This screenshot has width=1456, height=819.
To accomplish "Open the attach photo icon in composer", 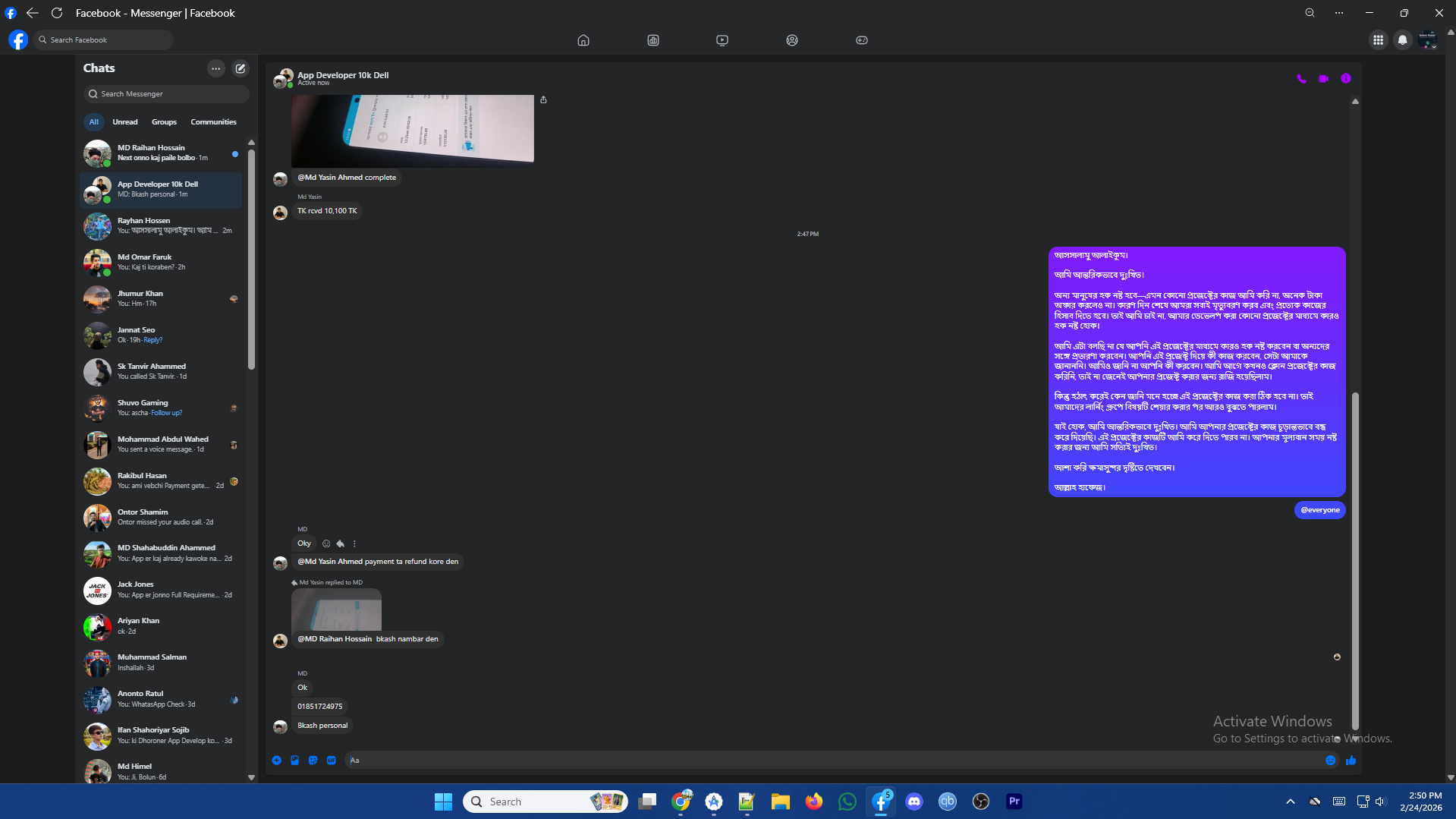I will click(294, 761).
